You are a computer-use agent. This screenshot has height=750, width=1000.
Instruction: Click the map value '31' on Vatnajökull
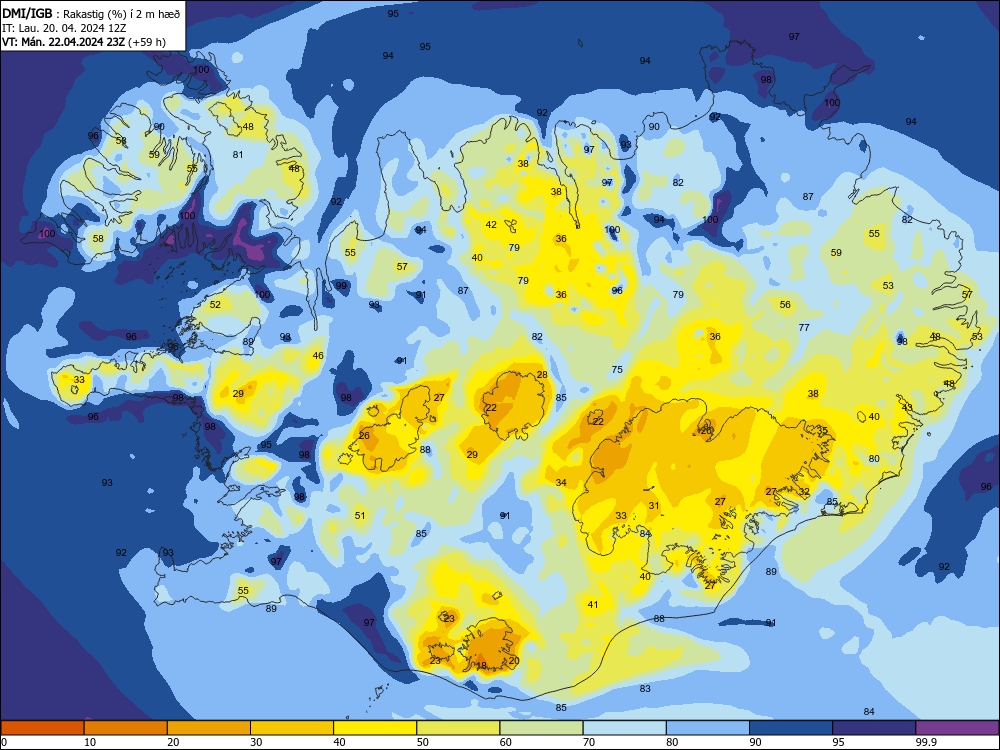pyautogui.click(x=654, y=506)
